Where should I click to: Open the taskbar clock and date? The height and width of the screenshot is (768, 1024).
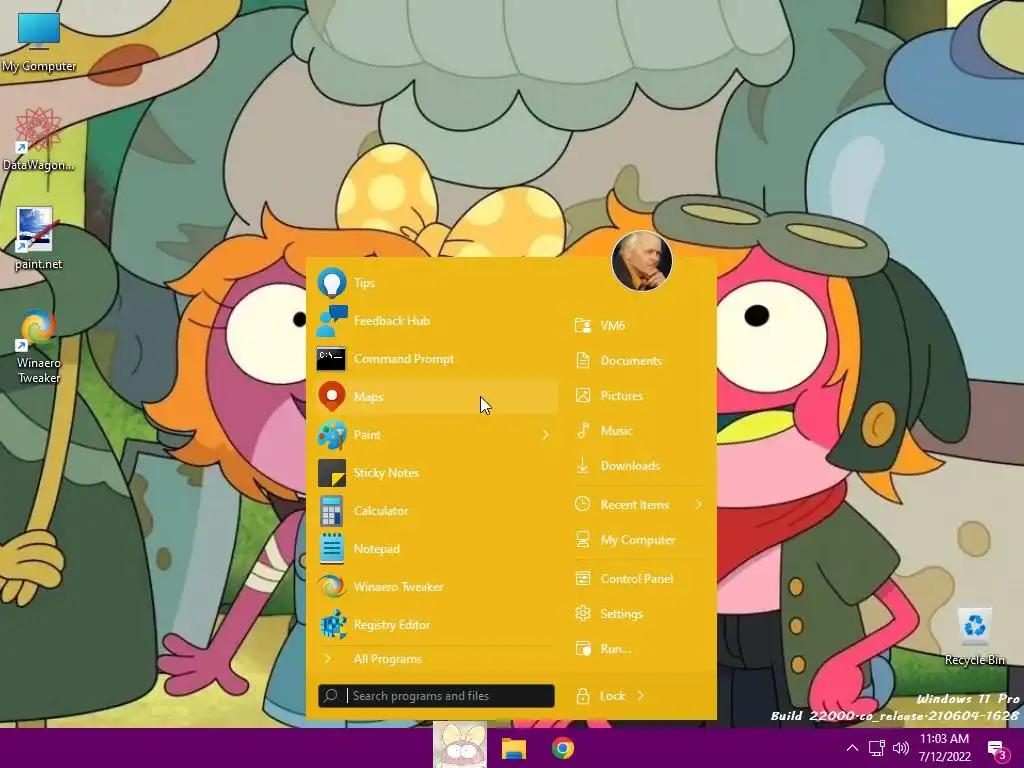[x=944, y=748]
